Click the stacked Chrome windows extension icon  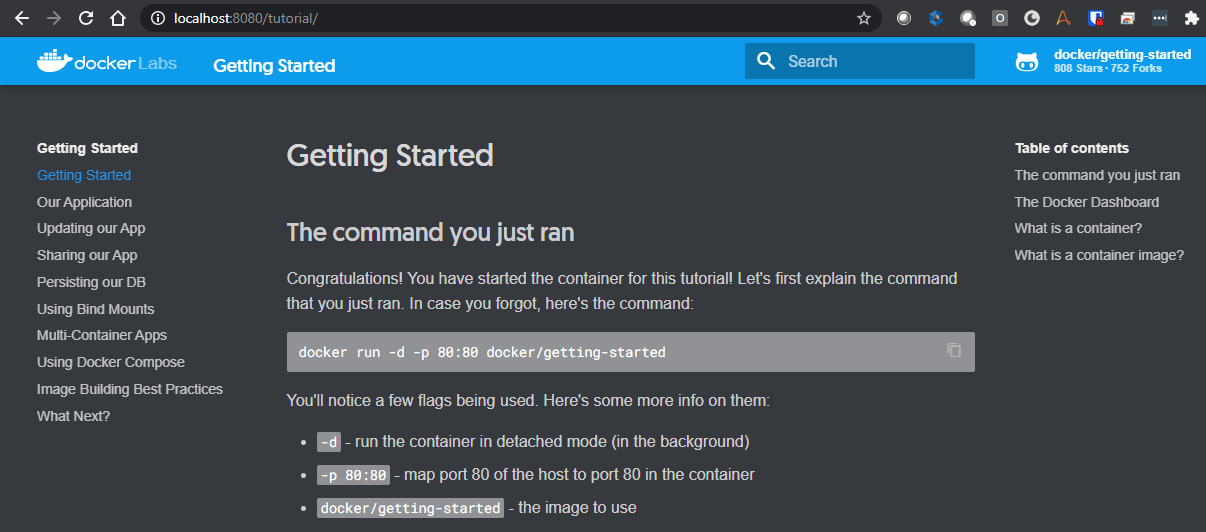[1127, 18]
